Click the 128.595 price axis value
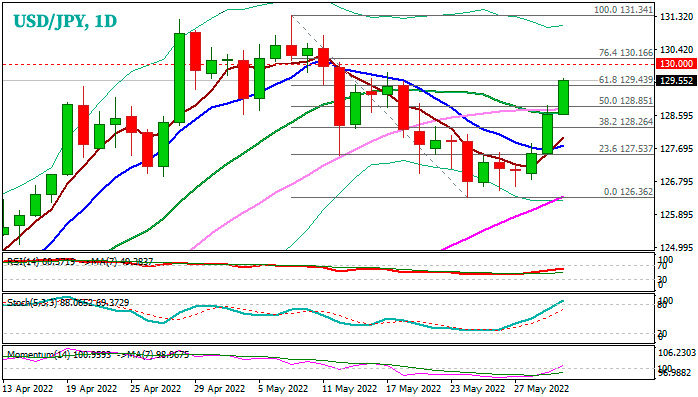 coord(676,116)
